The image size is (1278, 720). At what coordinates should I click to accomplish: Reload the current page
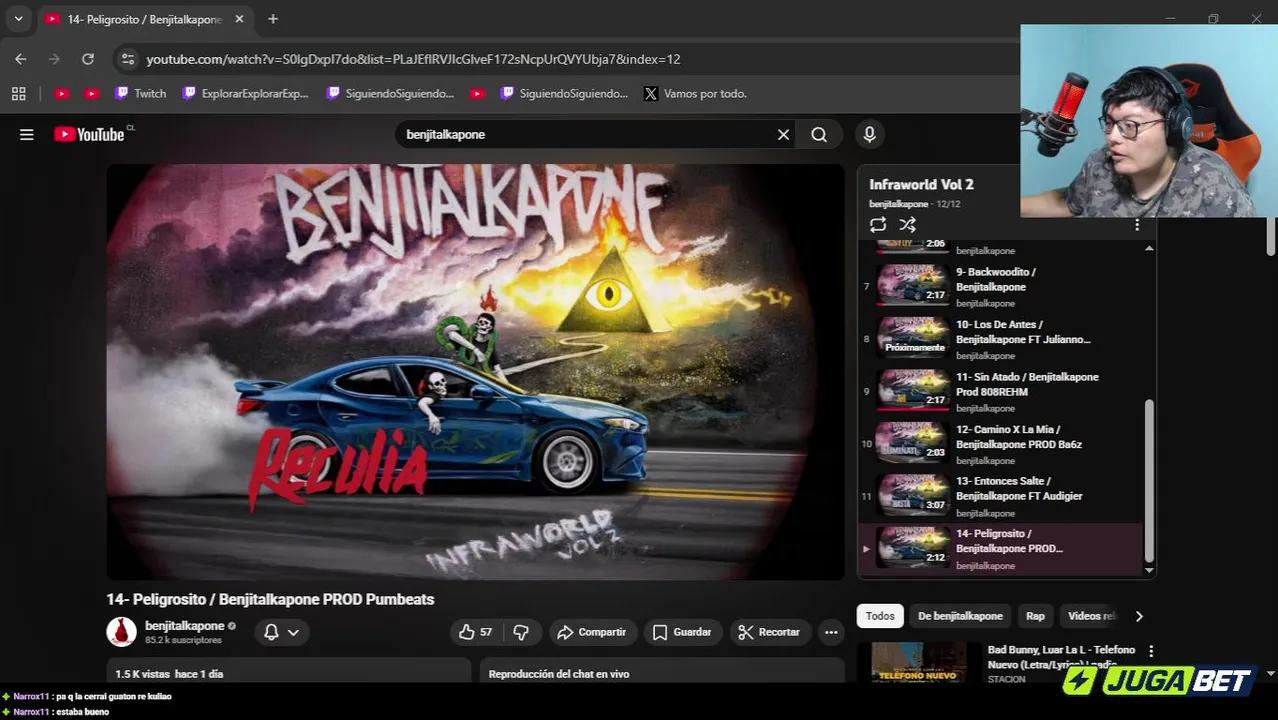click(88, 59)
